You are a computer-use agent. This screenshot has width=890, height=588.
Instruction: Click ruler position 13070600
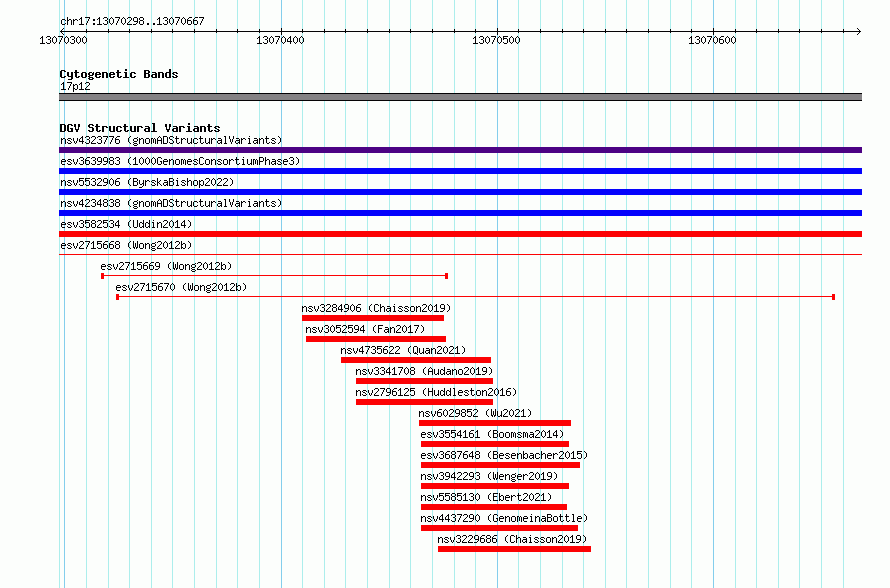click(712, 40)
